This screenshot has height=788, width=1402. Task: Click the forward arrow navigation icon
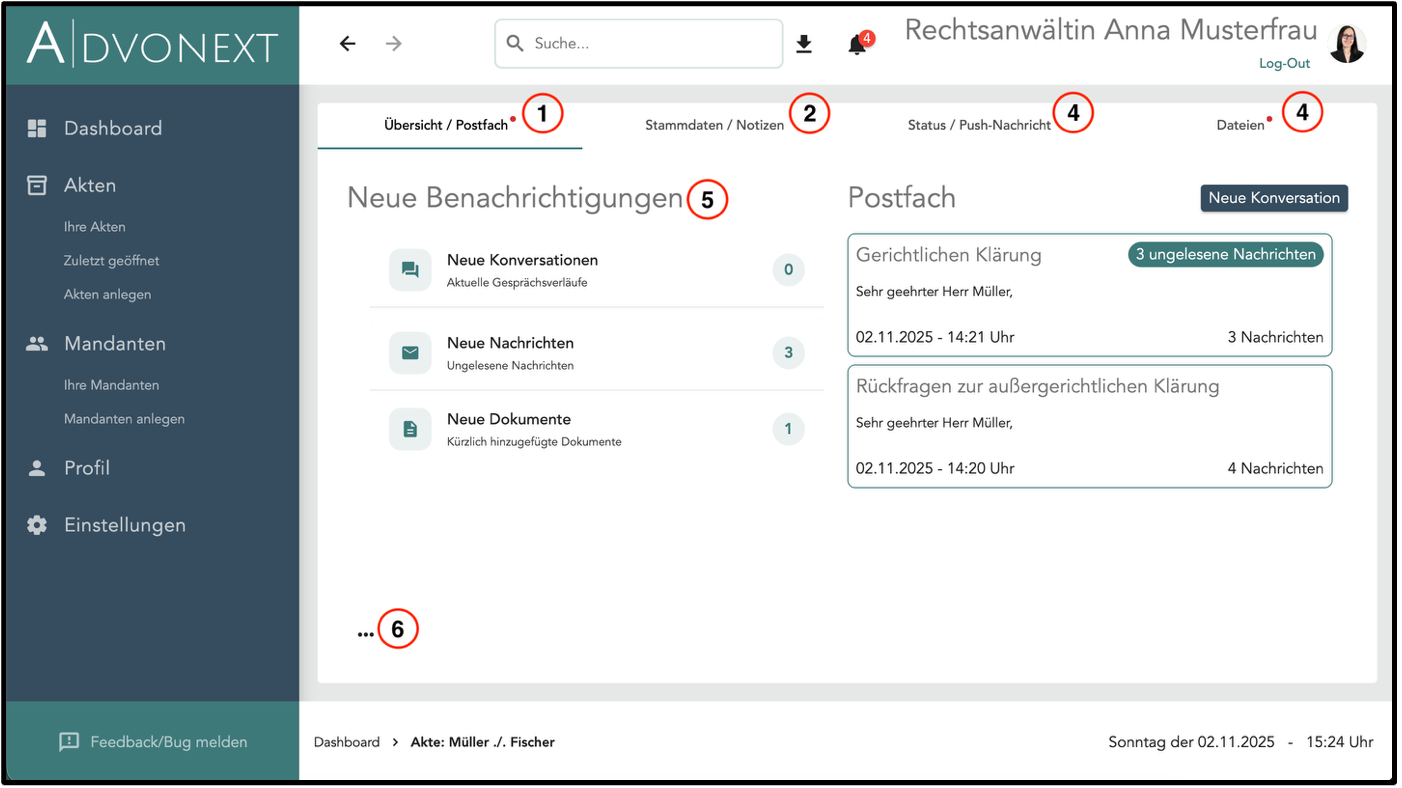tap(394, 44)
